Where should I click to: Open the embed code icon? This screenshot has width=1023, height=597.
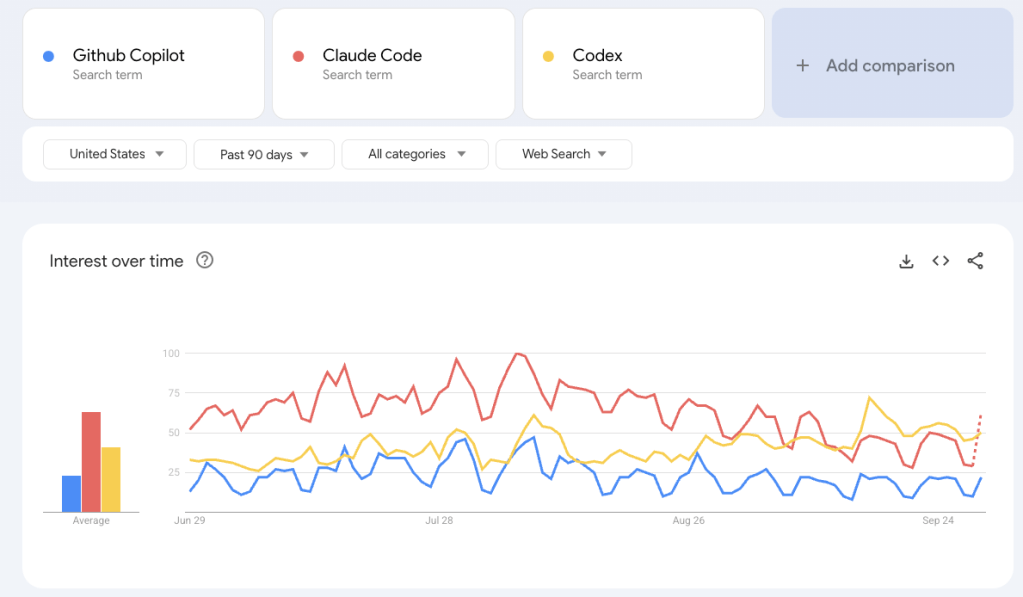[x=940, y=261]
